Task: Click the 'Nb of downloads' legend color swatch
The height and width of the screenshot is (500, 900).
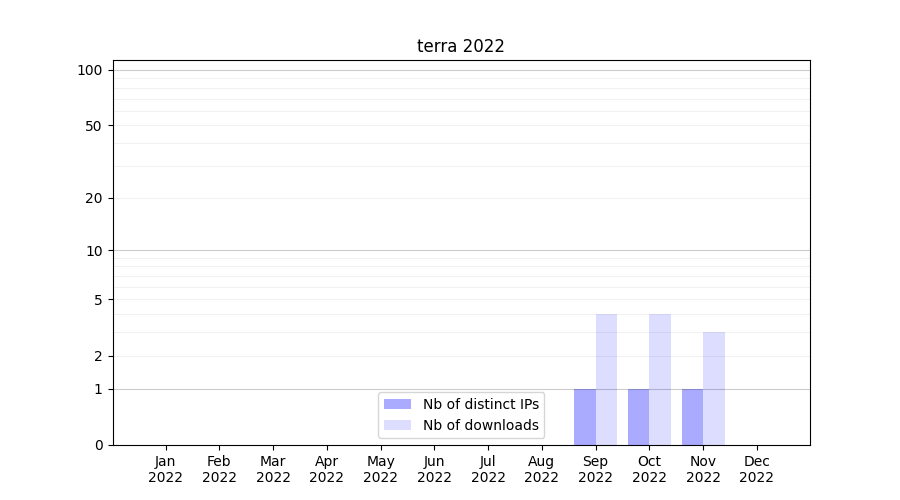Action: coord(397,425)
